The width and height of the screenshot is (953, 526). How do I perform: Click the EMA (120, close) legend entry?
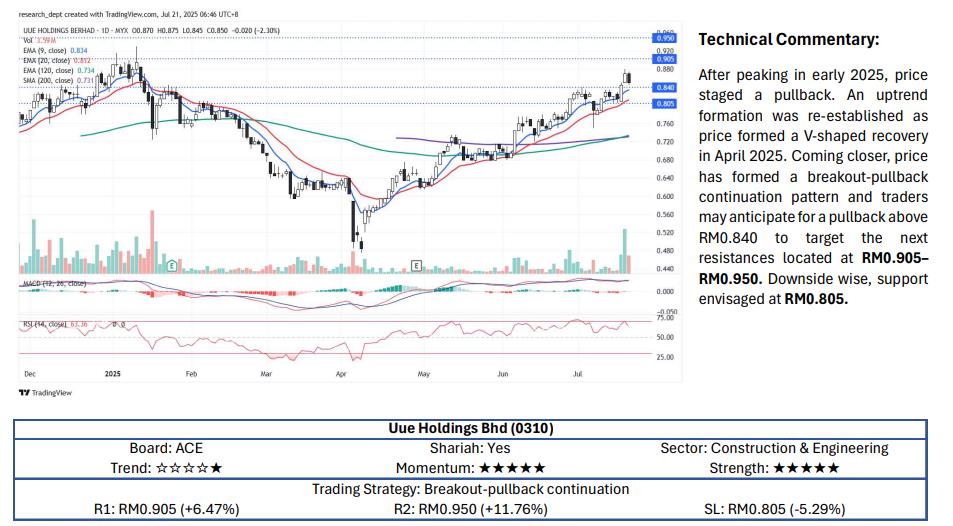(58, 71)
